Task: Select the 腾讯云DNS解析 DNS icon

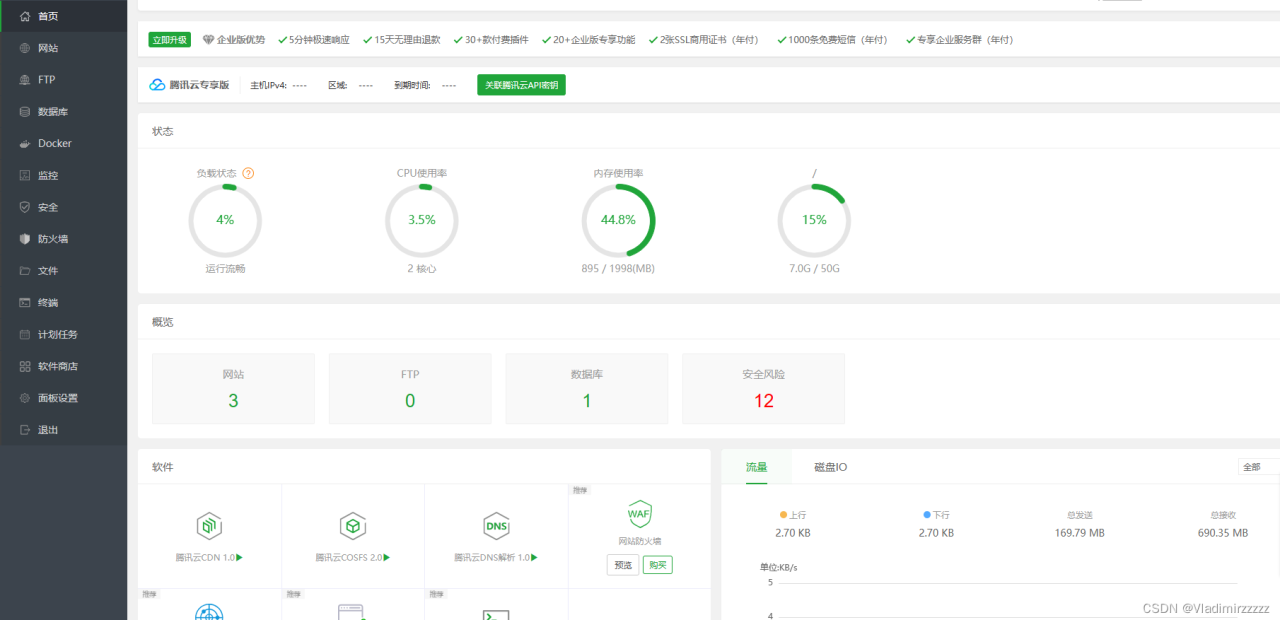Action: pyautogui.click(x=496, y=525)
